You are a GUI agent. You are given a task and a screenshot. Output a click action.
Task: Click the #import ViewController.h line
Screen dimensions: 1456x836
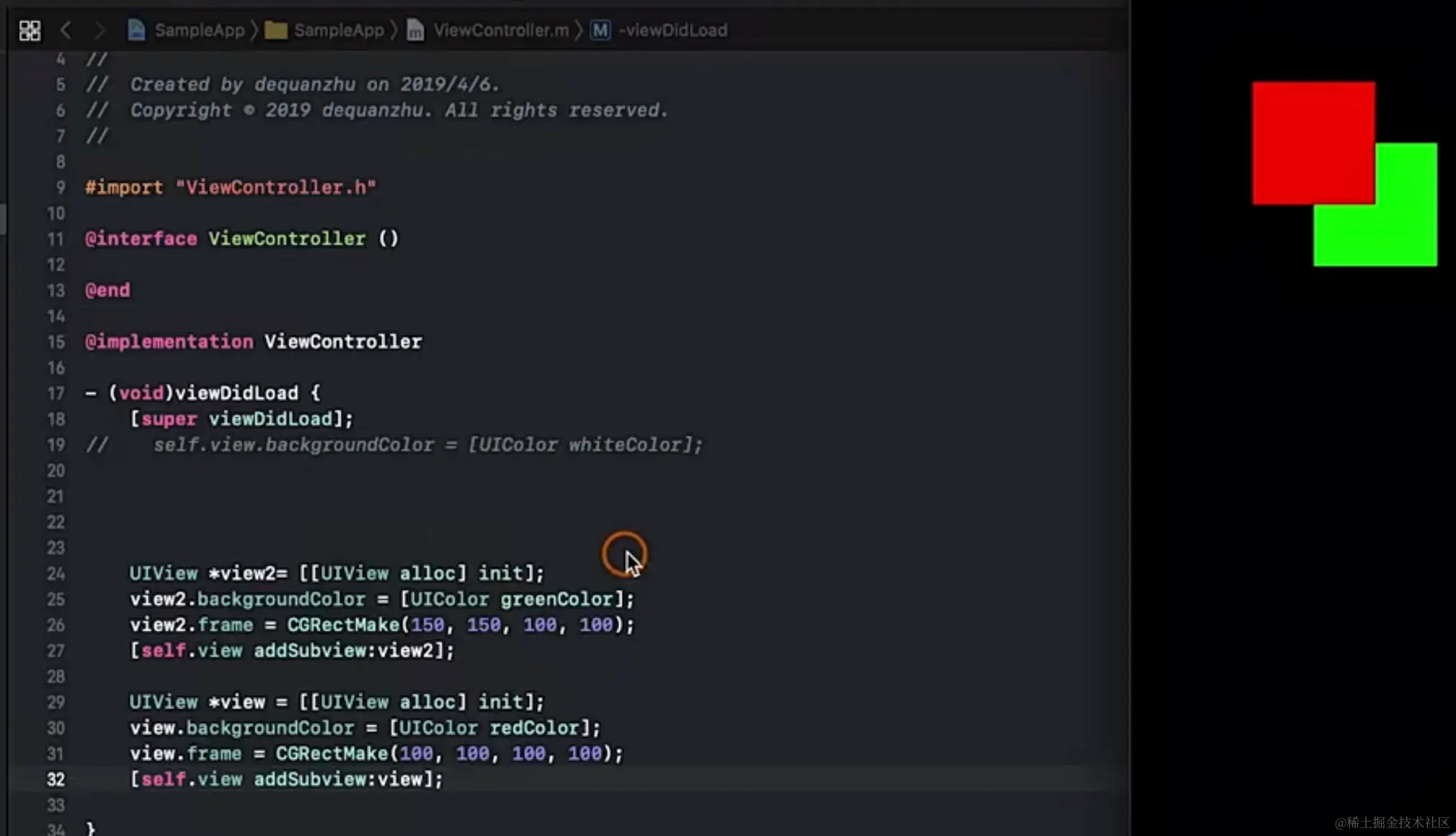click(231, 187)
